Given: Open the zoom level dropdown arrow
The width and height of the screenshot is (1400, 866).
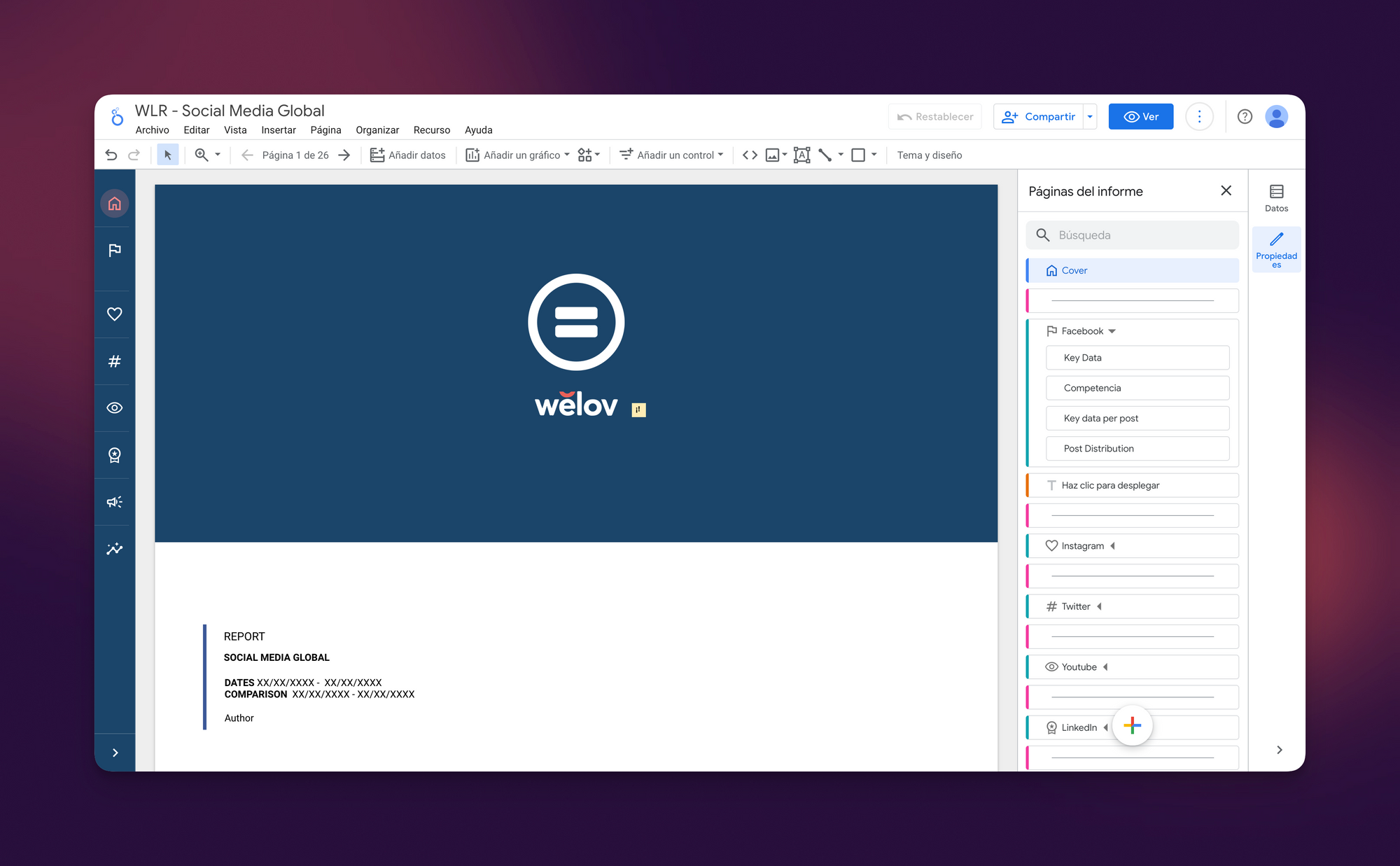Looking at the screenshot, I should 218,155.
